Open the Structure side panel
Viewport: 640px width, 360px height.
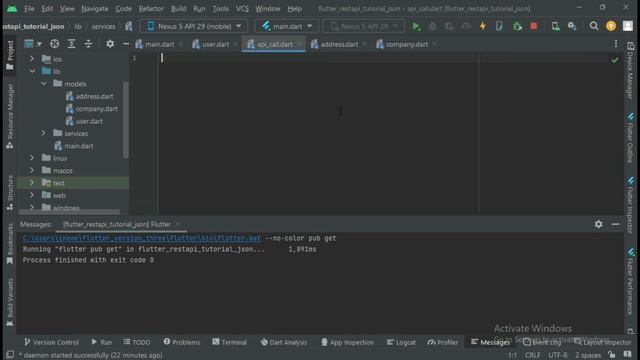tap(10, 193)
